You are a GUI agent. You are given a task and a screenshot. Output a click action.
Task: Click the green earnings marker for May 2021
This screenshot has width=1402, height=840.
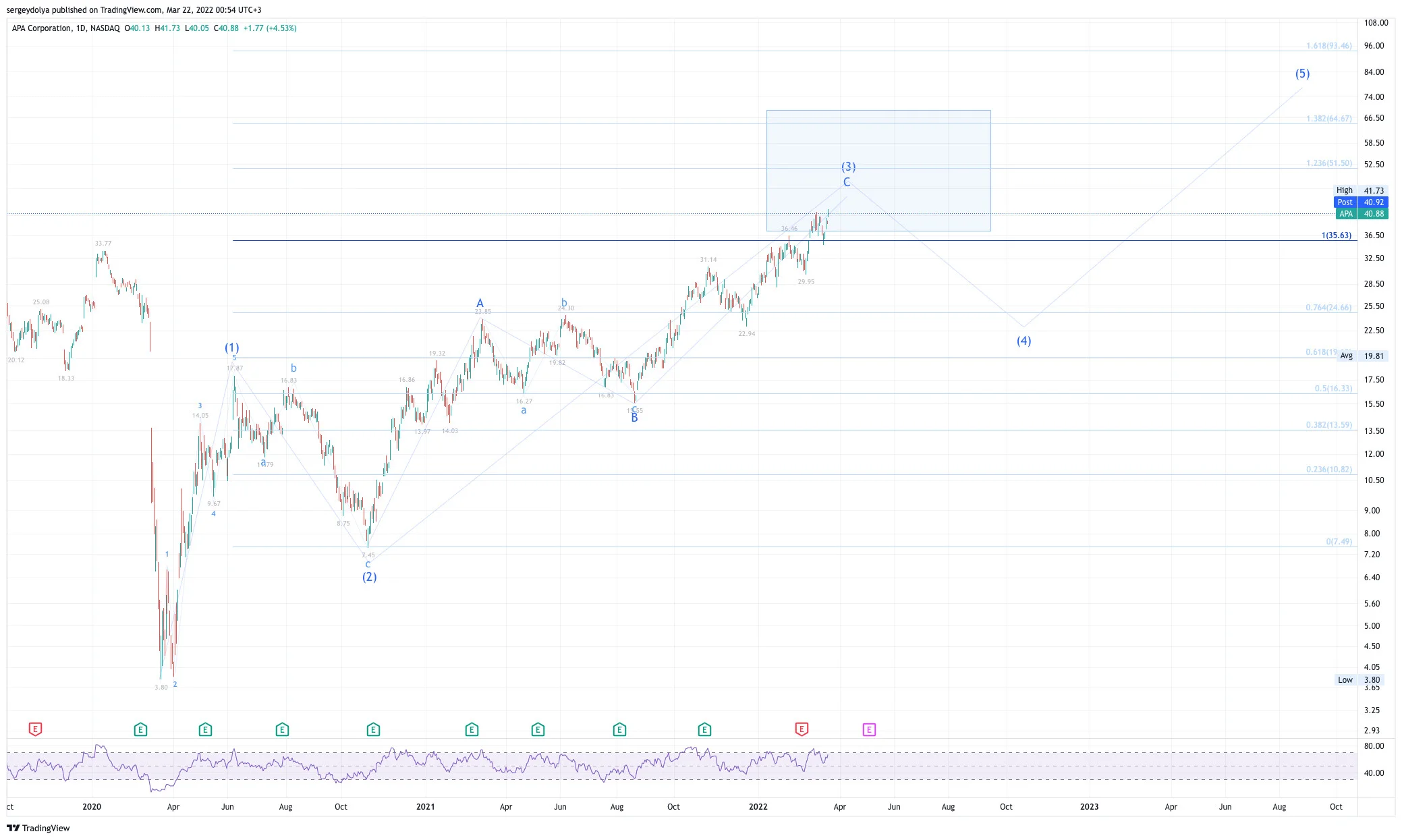pyautogui.click(x=538, y=729)
